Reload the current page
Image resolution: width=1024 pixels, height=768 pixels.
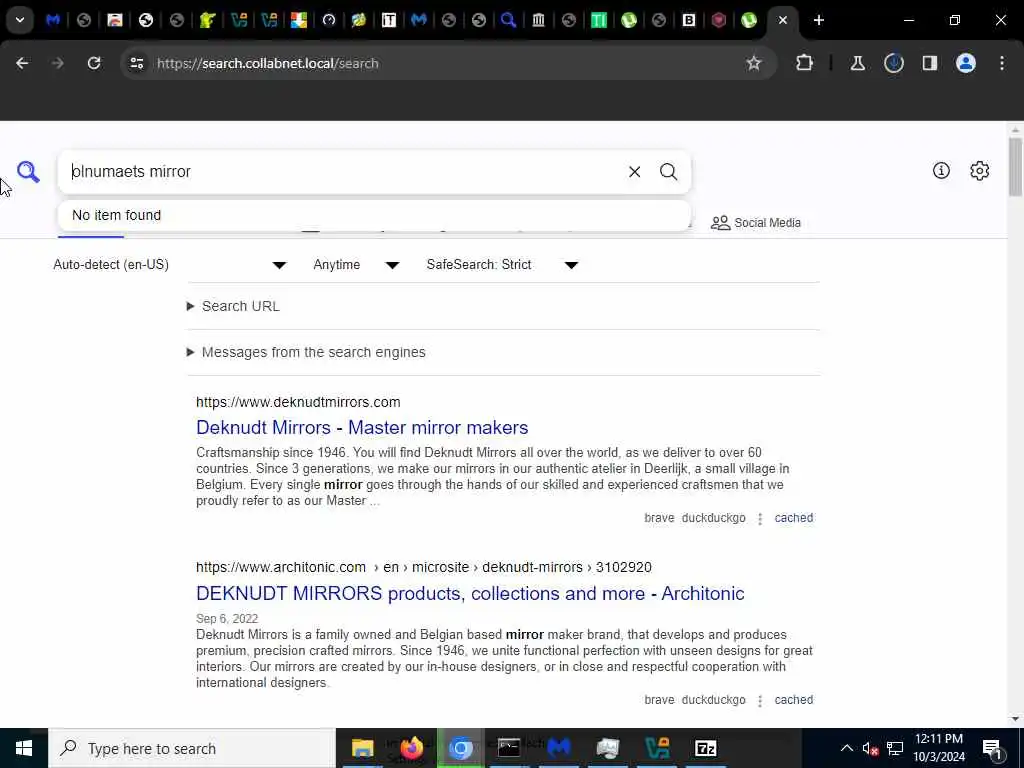[x=94, y=63]
